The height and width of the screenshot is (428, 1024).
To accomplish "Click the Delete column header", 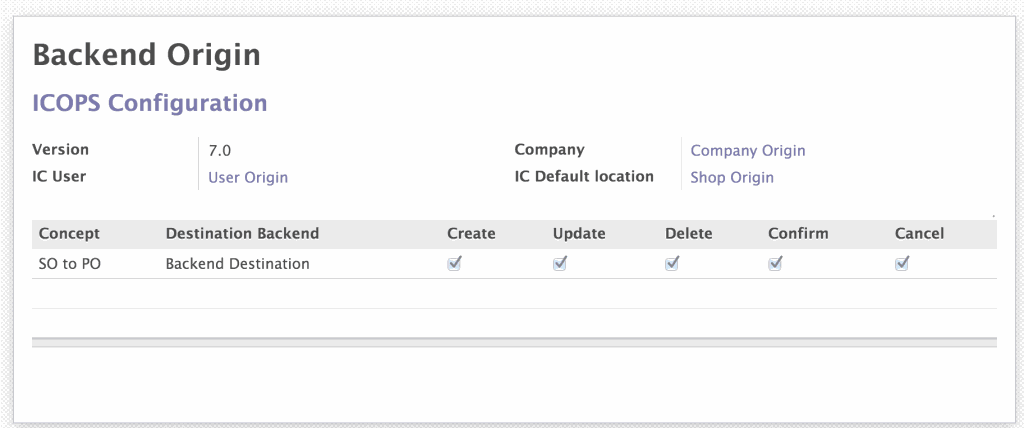I will pos(688,234).
